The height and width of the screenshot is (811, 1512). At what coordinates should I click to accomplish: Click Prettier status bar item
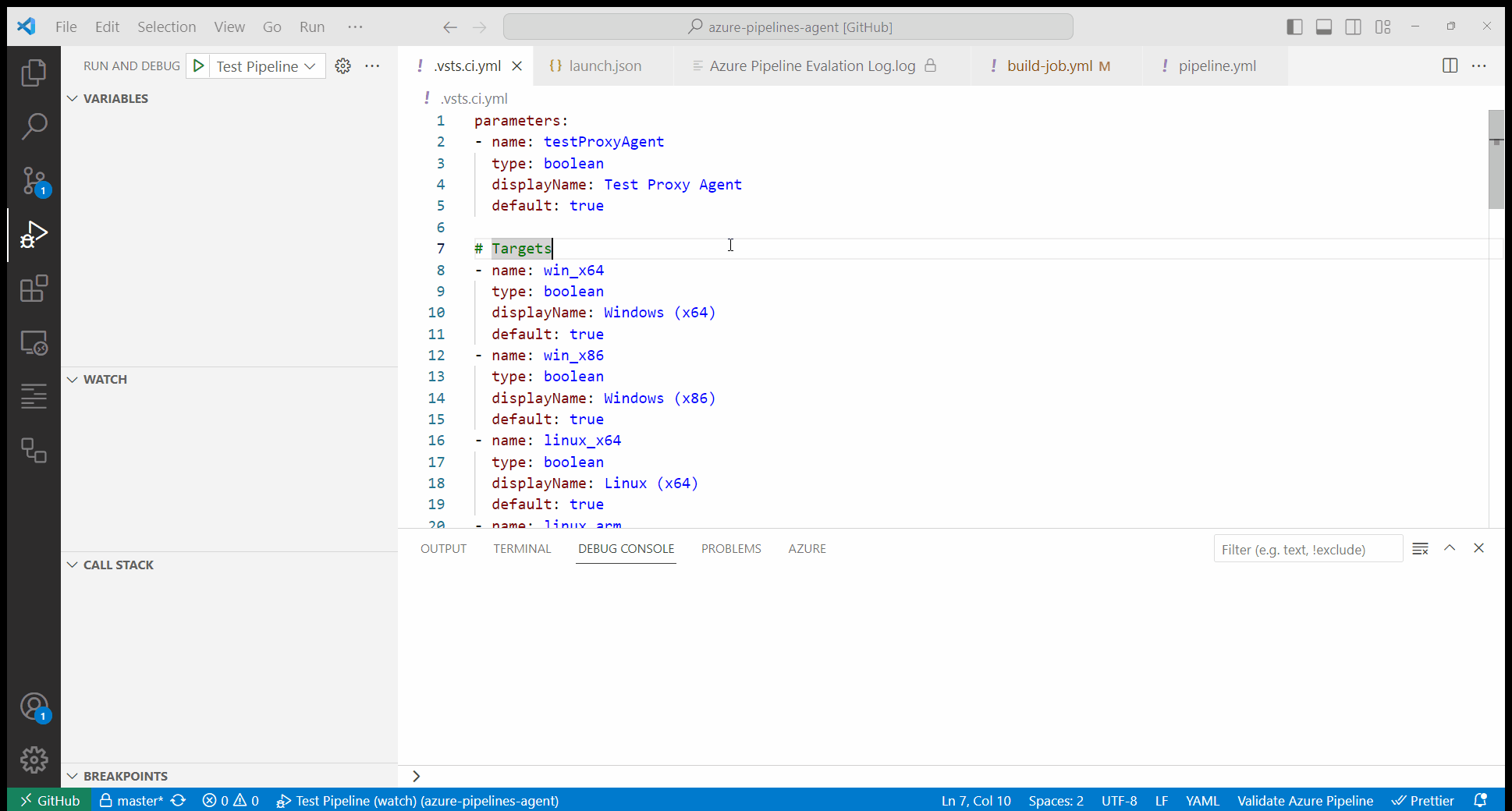click(x=1423, y=801)
